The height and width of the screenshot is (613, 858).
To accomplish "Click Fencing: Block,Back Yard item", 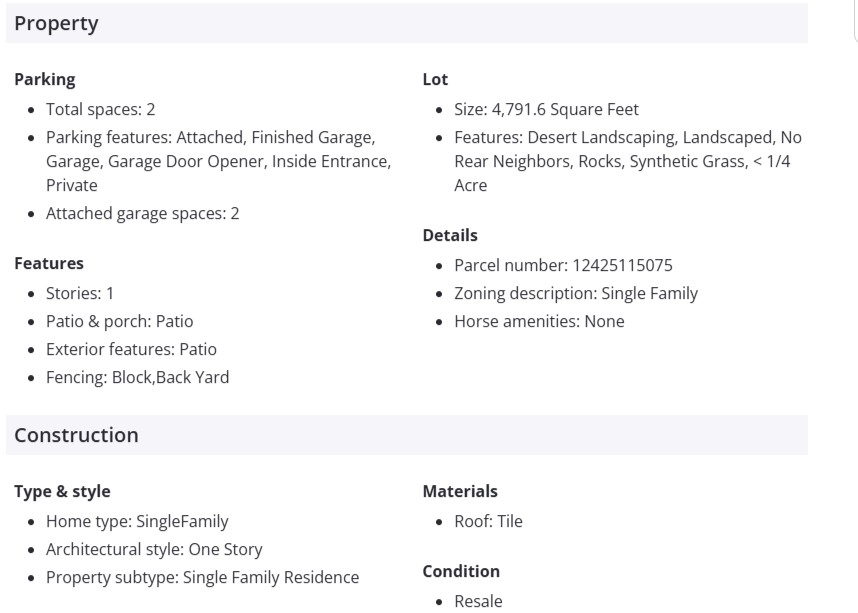I will (x=137, y=377).
